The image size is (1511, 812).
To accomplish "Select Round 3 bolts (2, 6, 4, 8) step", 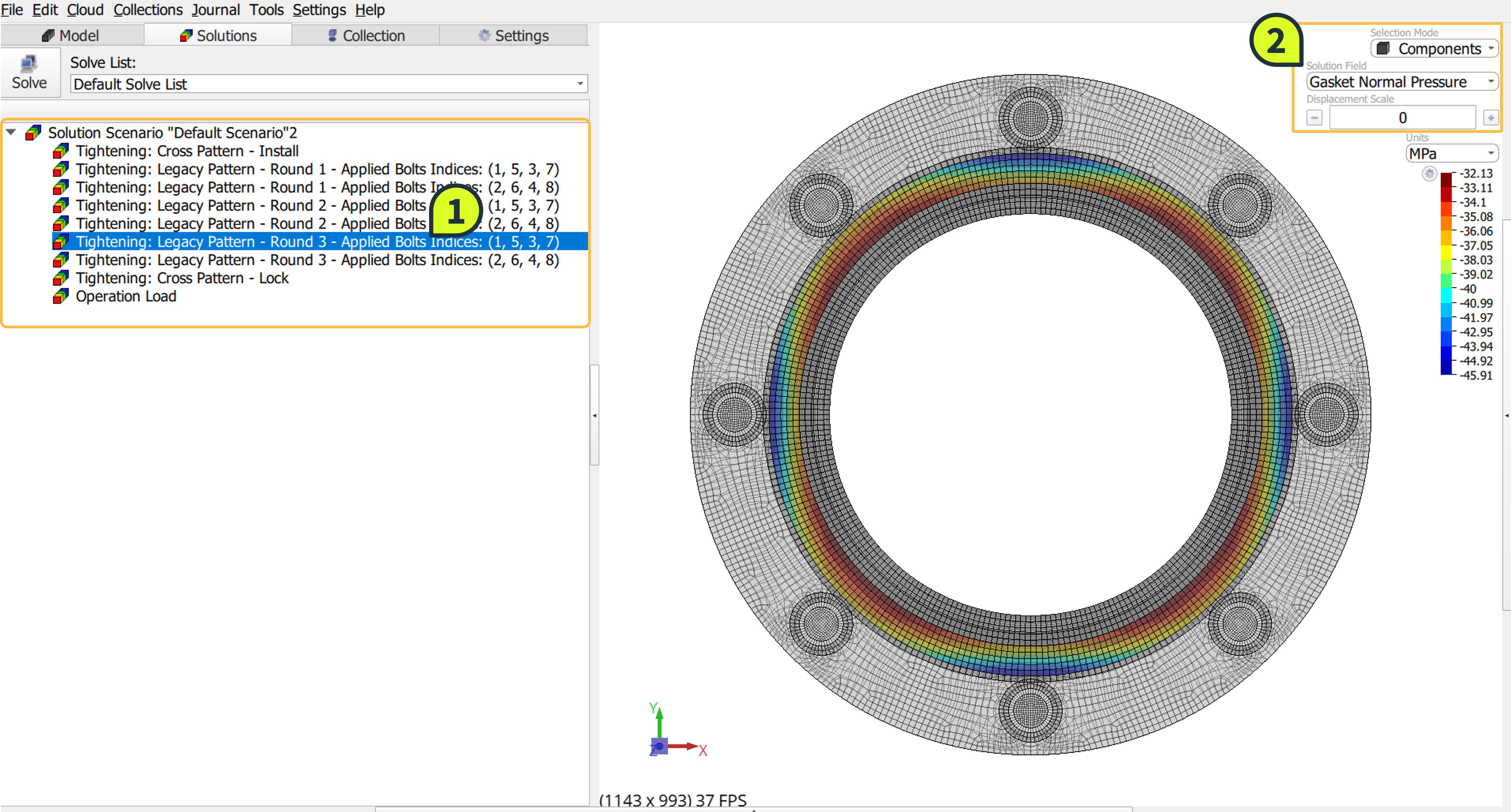I will (x=317, y=260).
